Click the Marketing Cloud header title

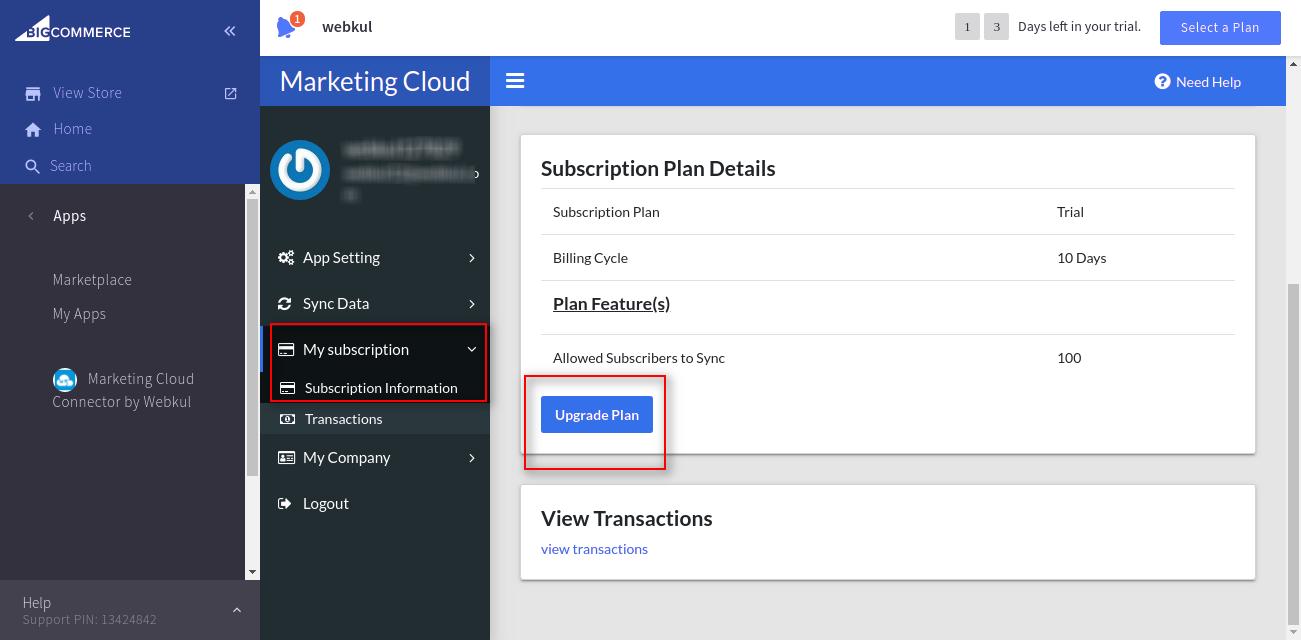point(375,81)
